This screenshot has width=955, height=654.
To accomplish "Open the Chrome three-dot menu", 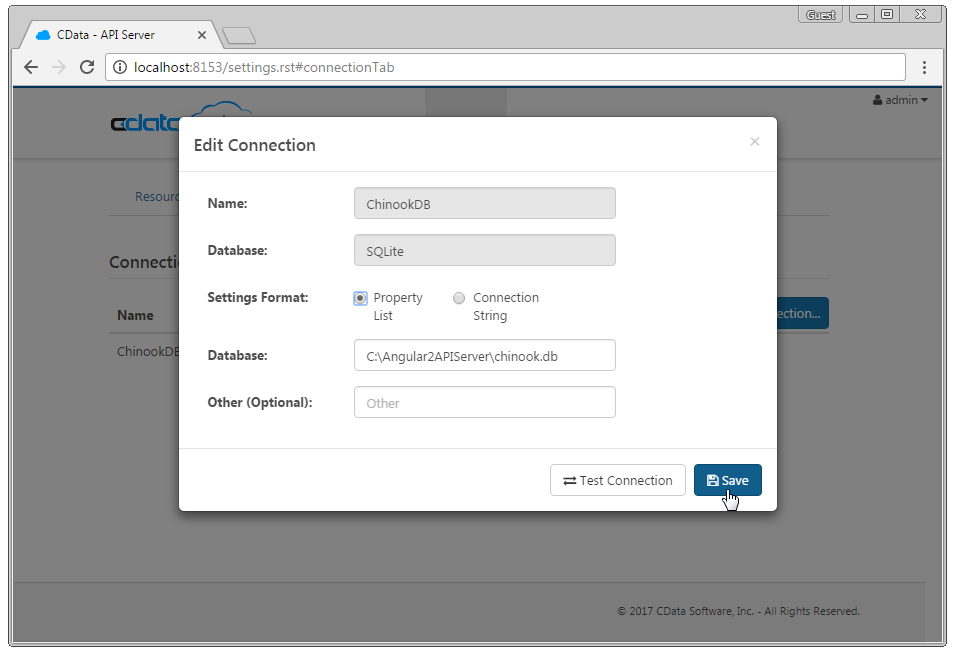I will (x=924, y=67).
